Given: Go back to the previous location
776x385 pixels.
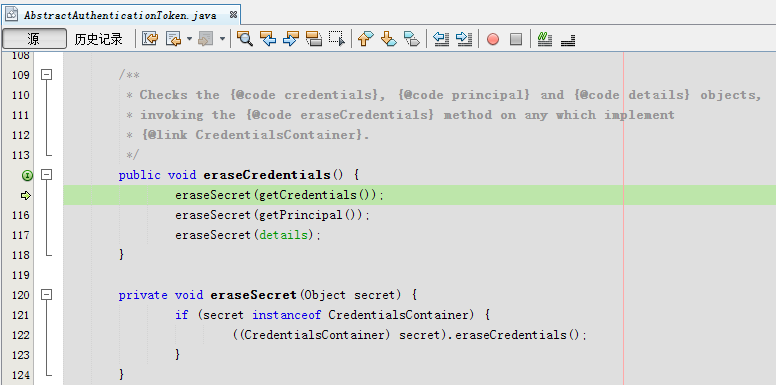Looking at the screenshot, I should click(x=174, y=39).
